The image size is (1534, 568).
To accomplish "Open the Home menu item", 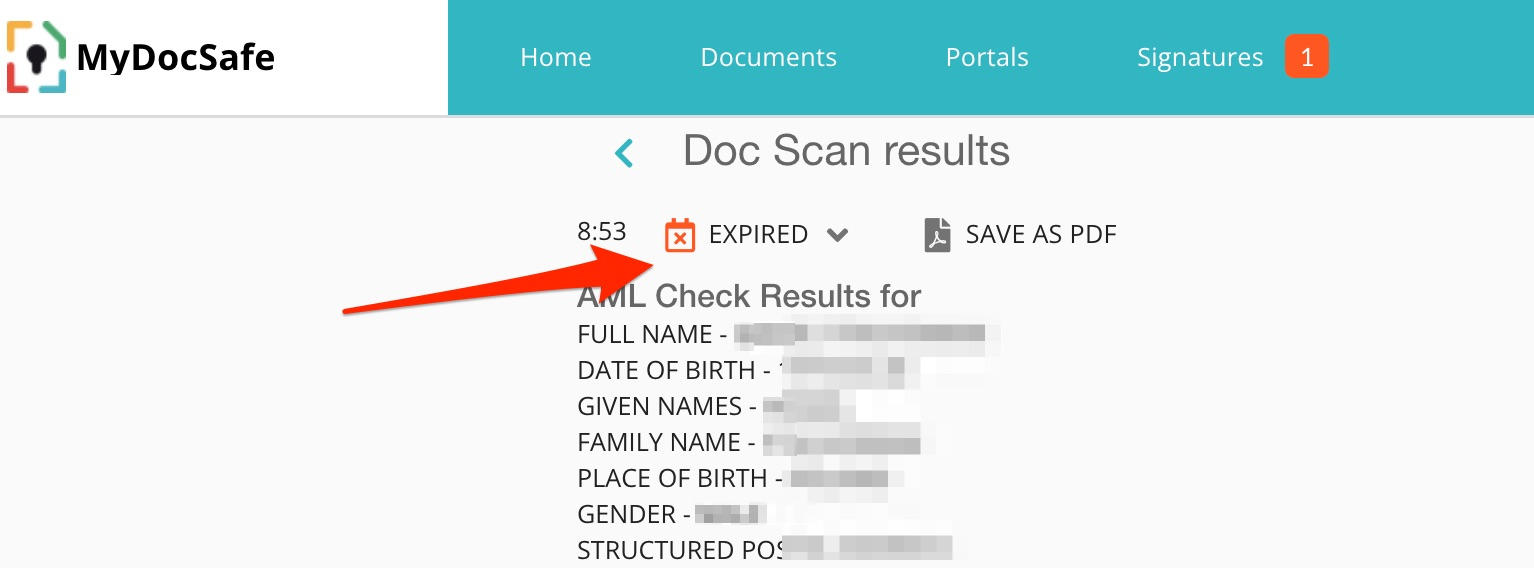I will click(556, 57).
